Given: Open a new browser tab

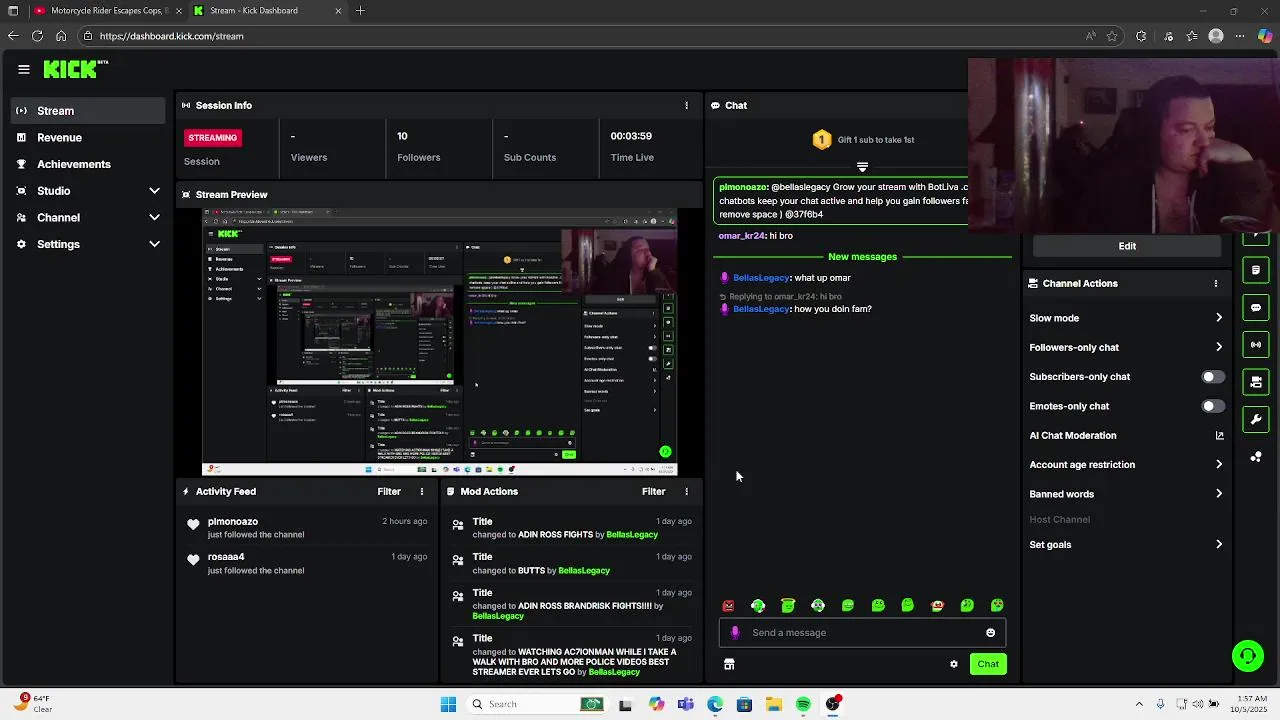Looking at the screenshot, I should point(360,11).
